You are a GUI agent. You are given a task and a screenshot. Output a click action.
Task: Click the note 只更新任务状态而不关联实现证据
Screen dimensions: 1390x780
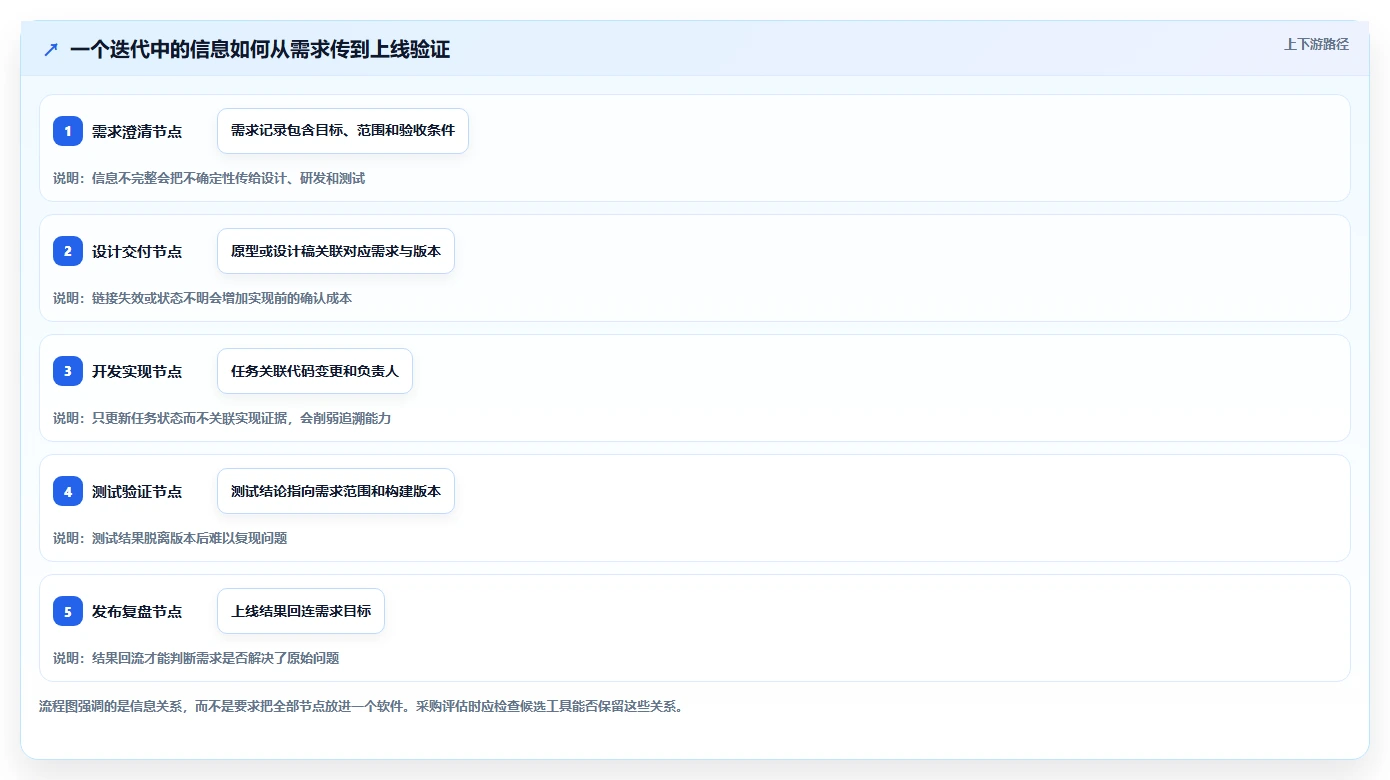click(x=189, y=418)
